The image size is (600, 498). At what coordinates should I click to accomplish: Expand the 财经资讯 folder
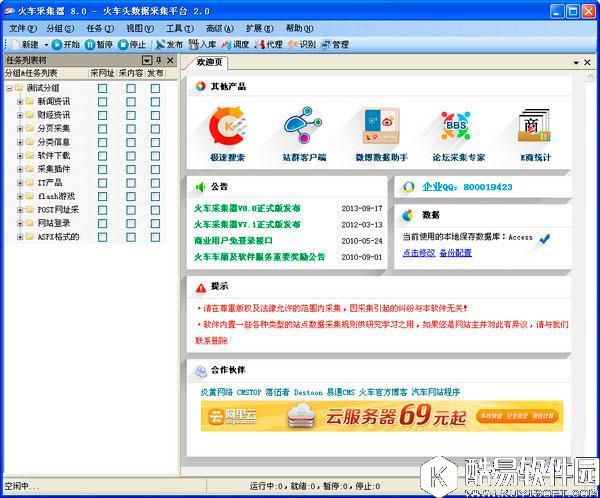(x=20, y=115)
